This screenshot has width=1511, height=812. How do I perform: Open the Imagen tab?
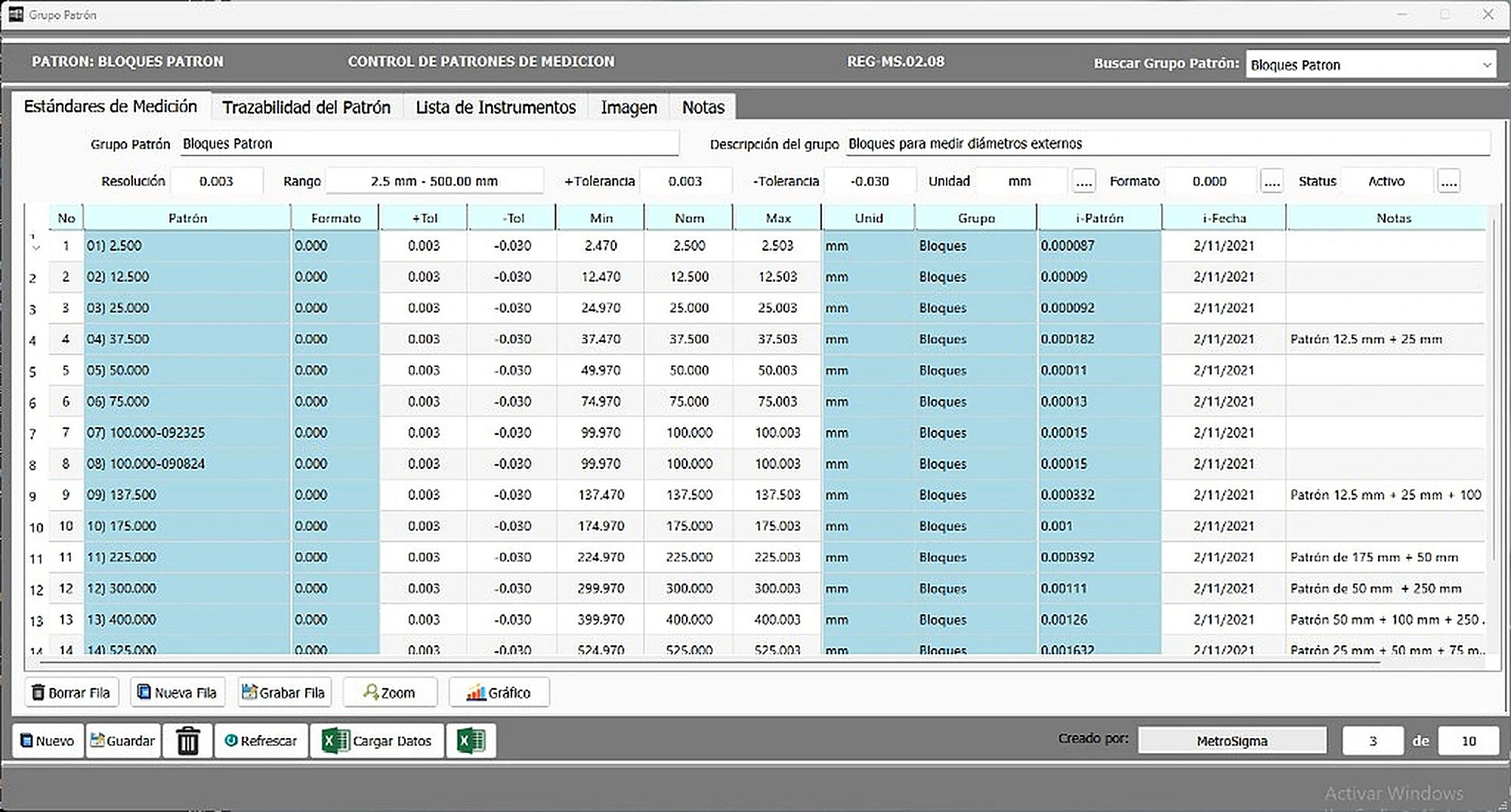pos(629,107)
